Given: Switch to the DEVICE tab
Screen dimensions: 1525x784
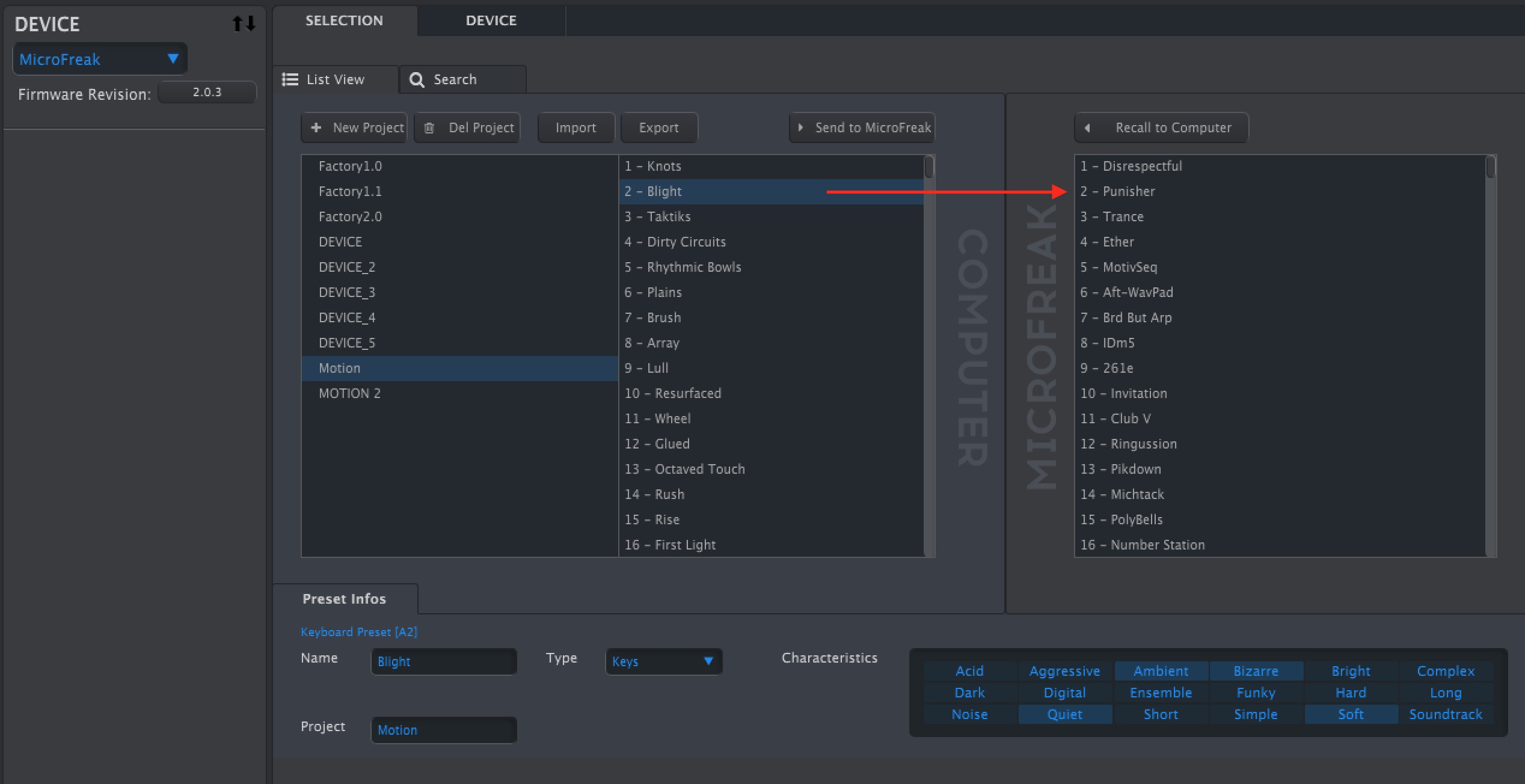Looking at the screenshot, I should [491, 20].
